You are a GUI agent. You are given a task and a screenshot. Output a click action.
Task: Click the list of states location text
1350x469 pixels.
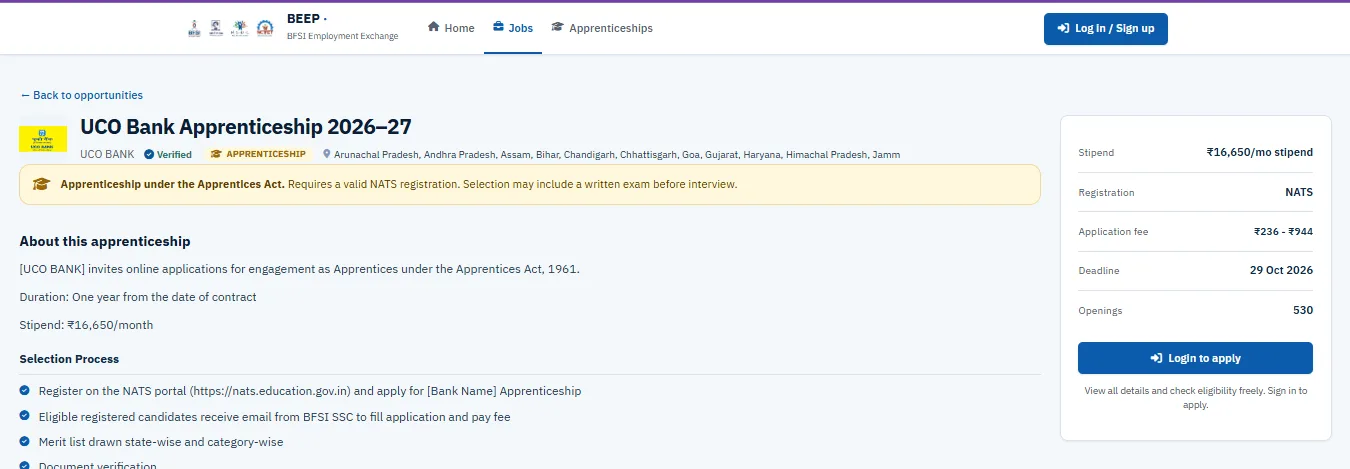(617, 154)
